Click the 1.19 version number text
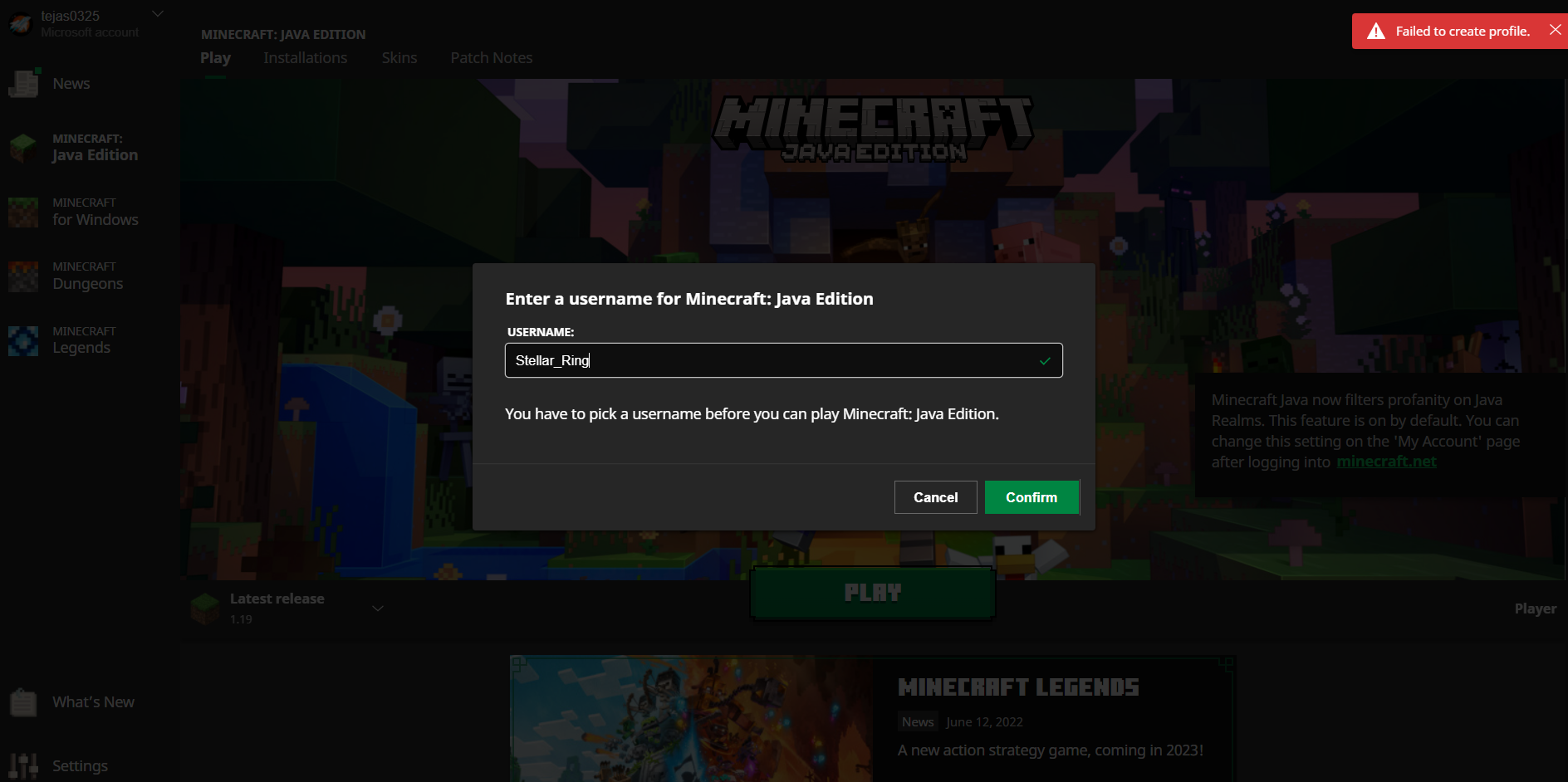The image size is (1568, 782). tap(241, 619)
